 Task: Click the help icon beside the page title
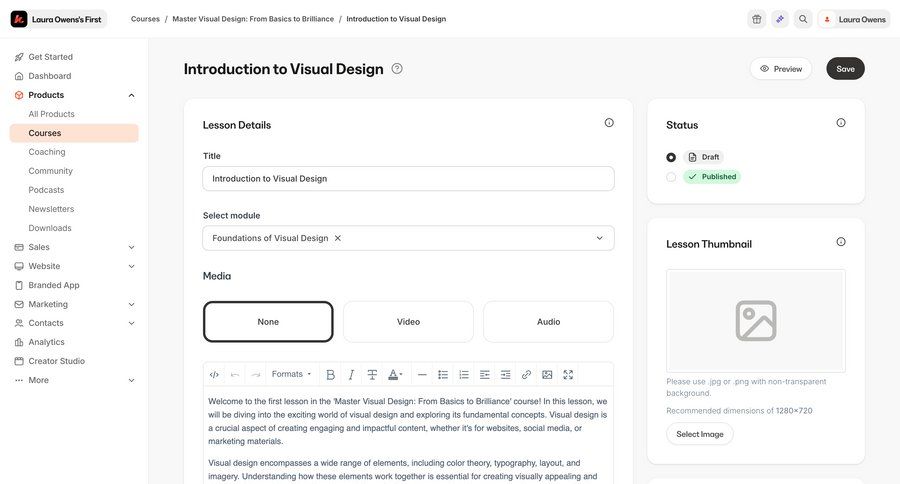point(397,68)
